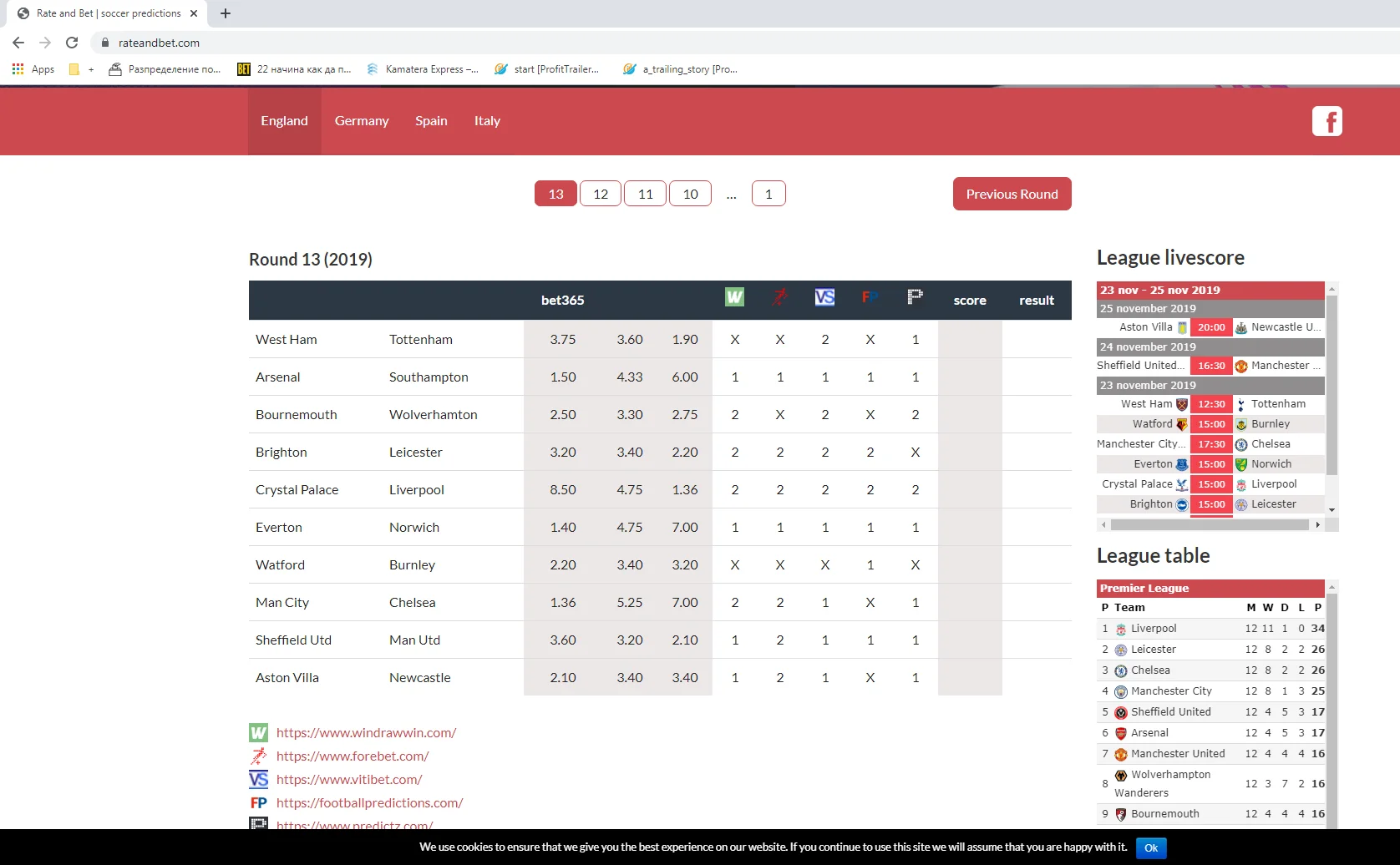The width and height of the screenshot is (1400, 865).
Task: Click the FootballPredictions FP column icon
Action: 870,297
